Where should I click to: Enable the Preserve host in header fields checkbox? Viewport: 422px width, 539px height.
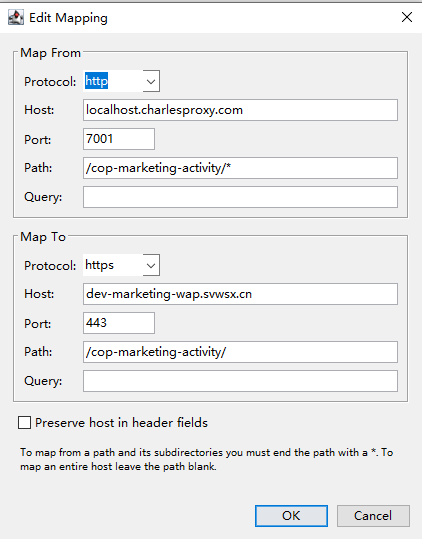24,422
